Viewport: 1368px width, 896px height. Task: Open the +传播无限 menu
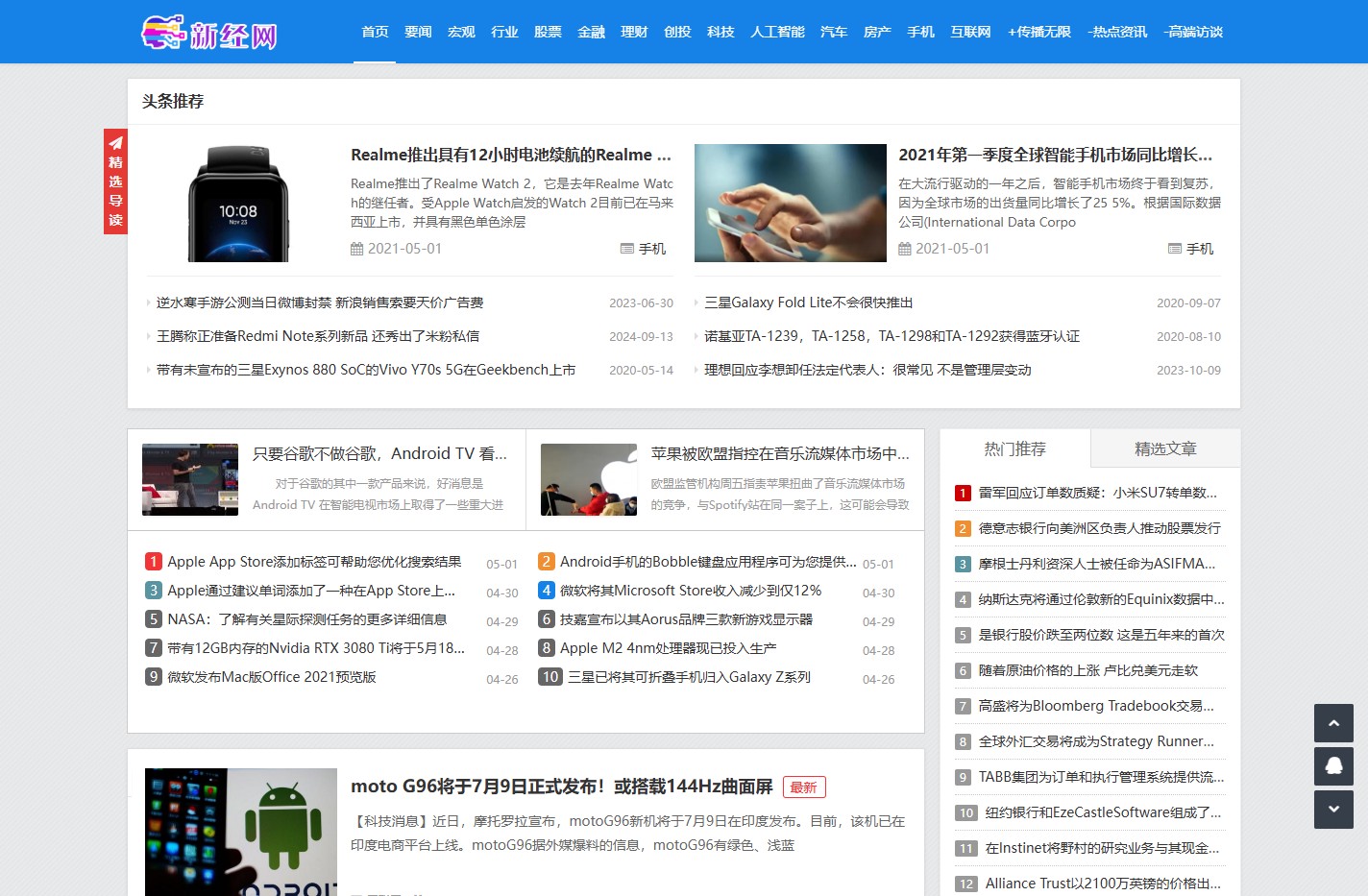pyautogui.click(x=1039, y=32)
